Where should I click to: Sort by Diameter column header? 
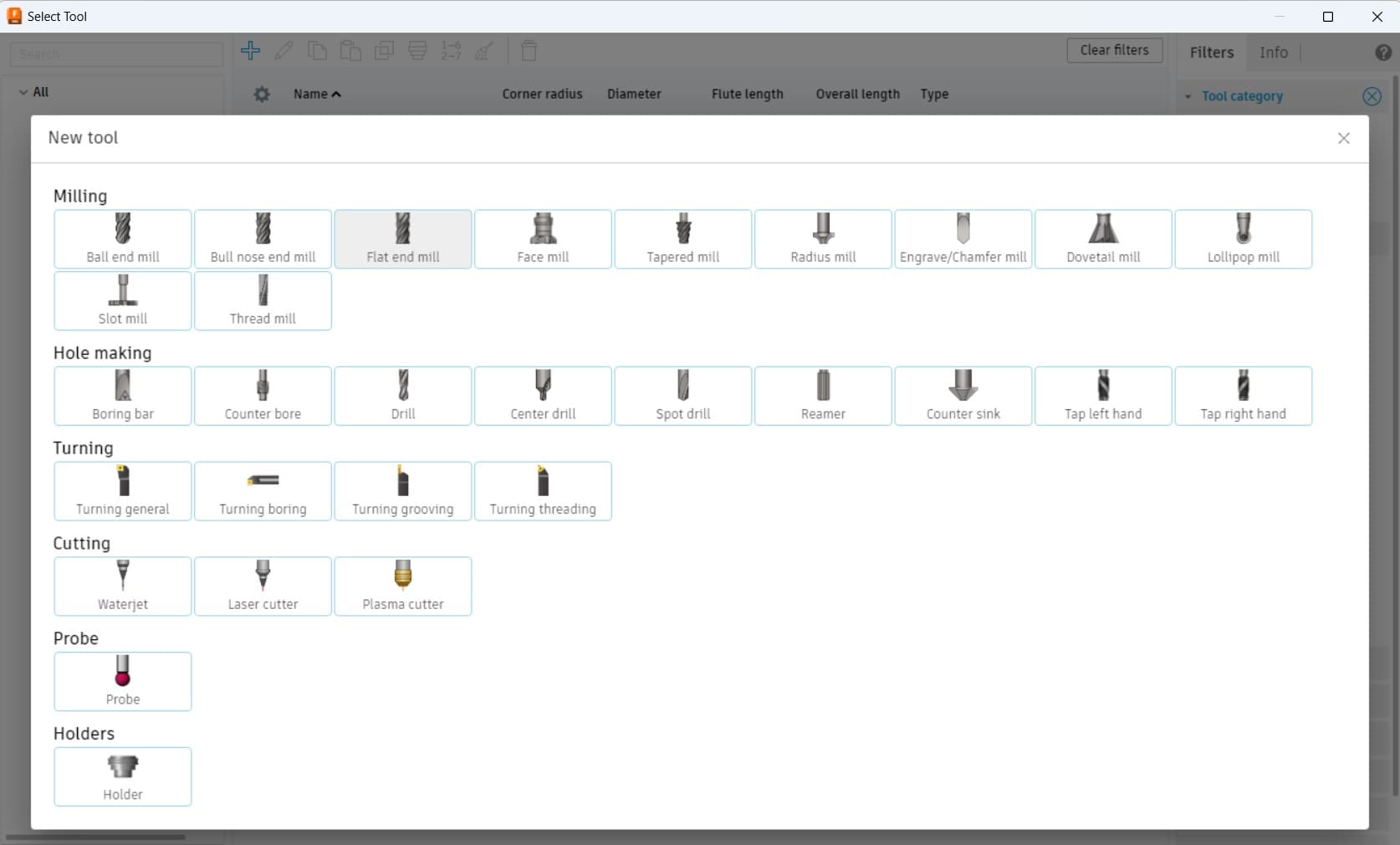point(634,94)
